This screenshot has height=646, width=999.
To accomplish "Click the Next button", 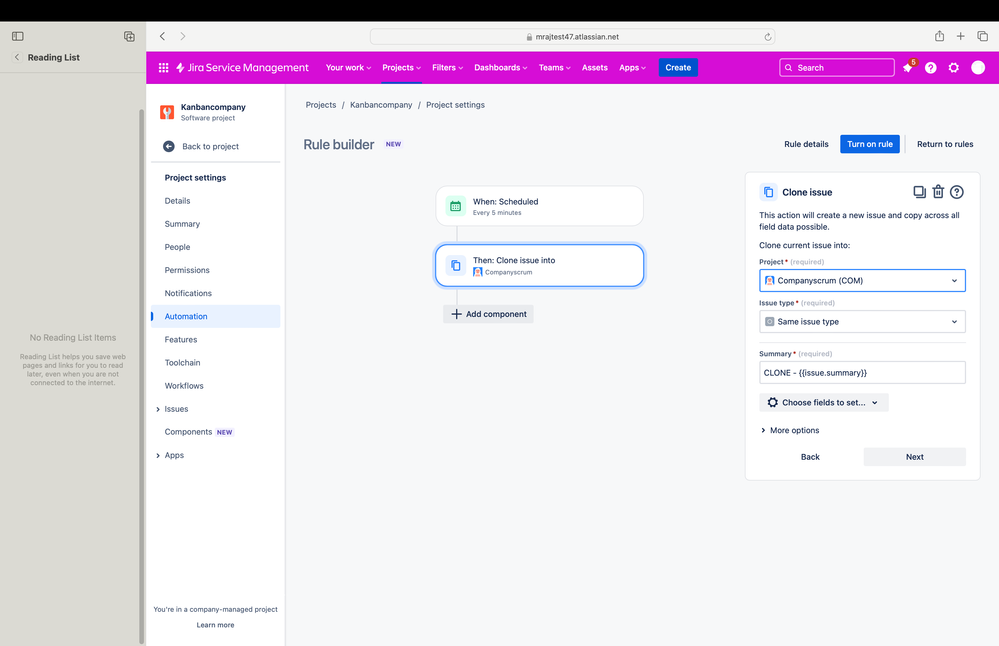I will coord(914,457).
